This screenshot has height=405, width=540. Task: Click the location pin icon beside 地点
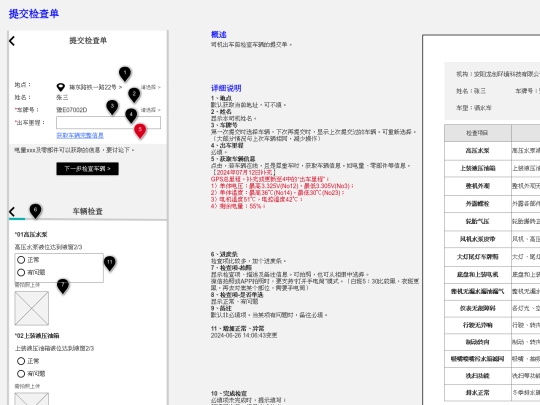[x=61, y=87]
